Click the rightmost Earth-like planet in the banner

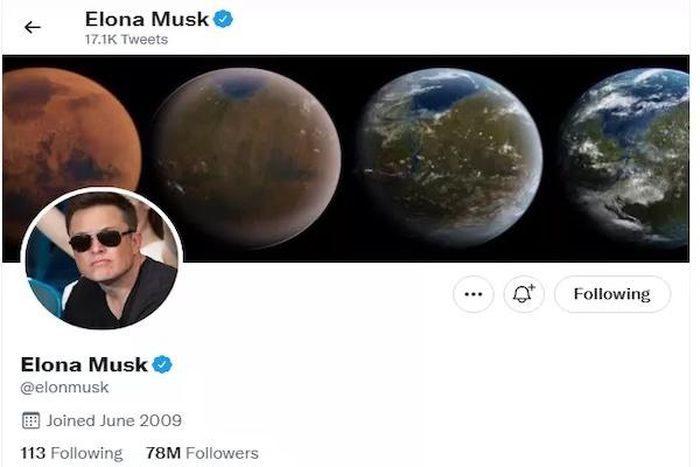click(x=630, y=157)
